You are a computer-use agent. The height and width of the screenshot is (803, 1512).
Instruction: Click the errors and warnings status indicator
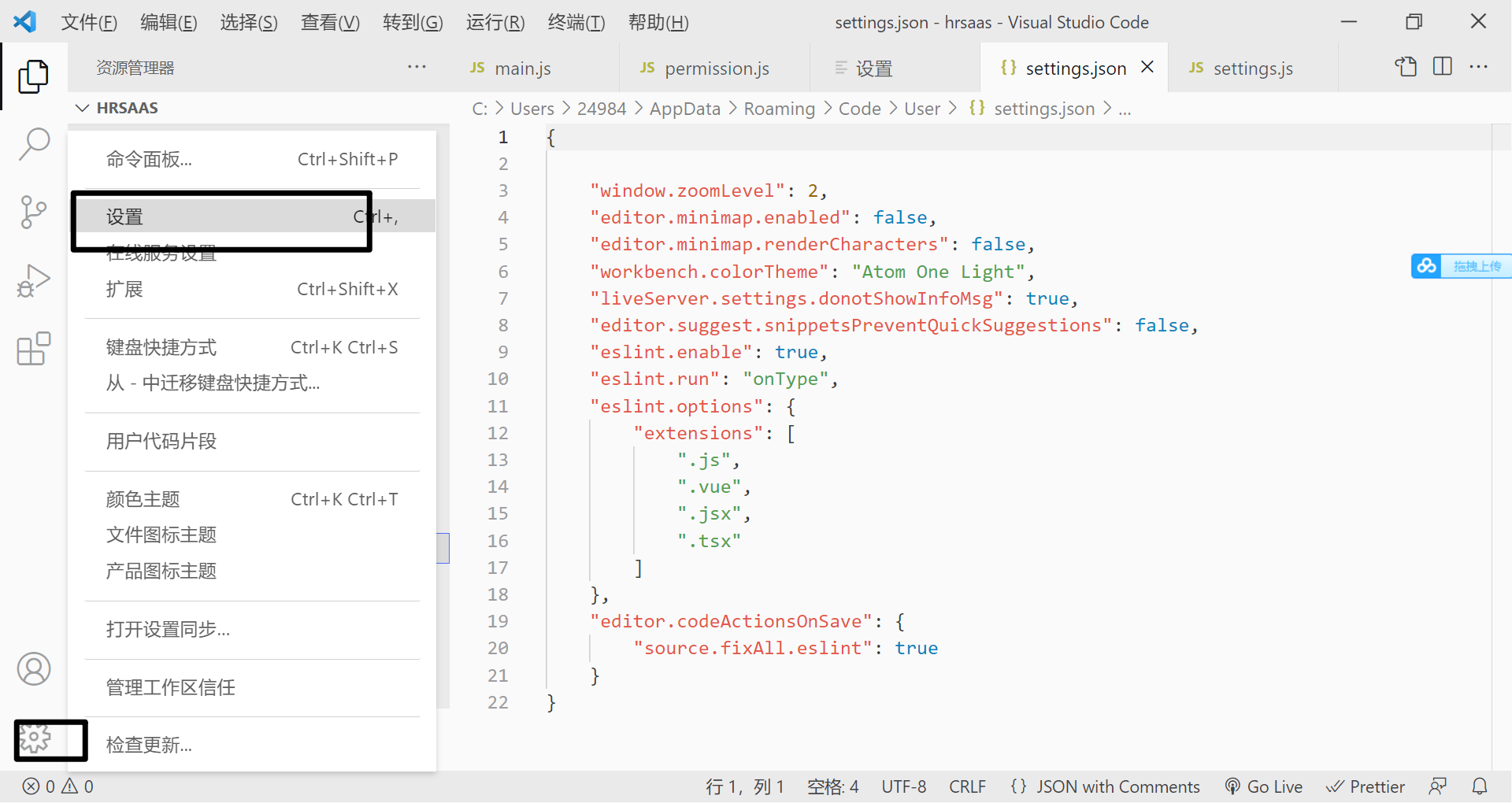tap(58, 786)
